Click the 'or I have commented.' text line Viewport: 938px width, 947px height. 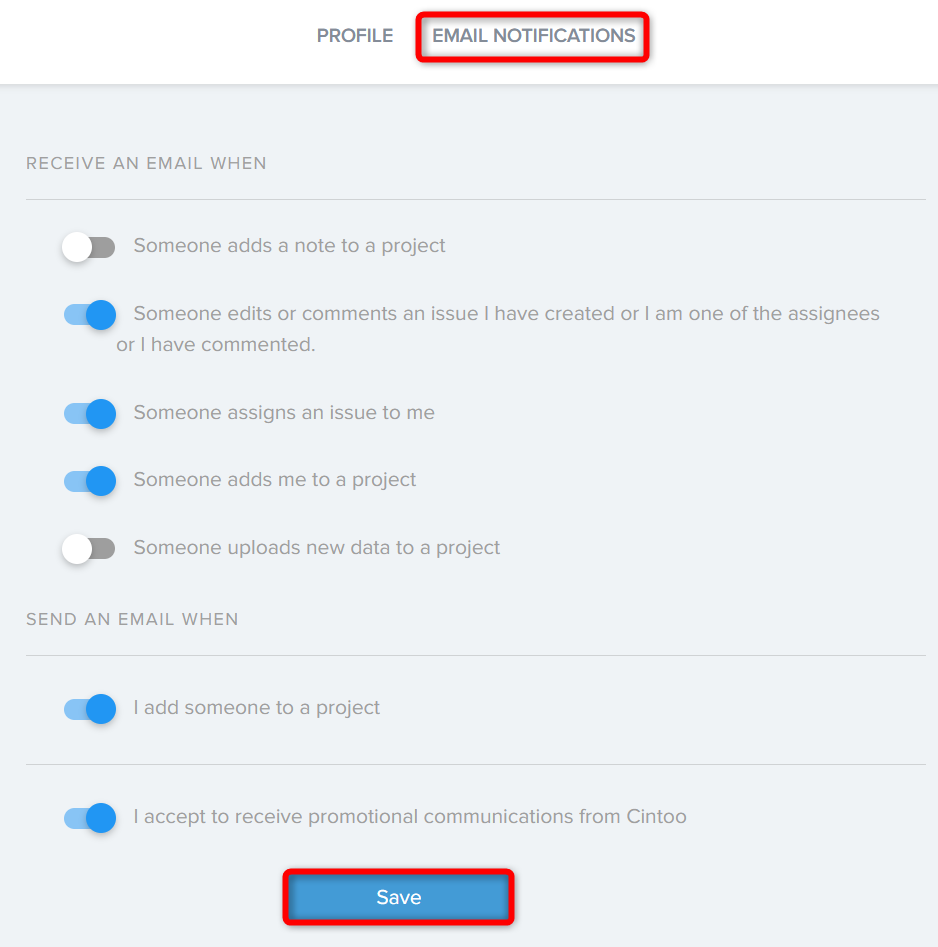(216, 344)
